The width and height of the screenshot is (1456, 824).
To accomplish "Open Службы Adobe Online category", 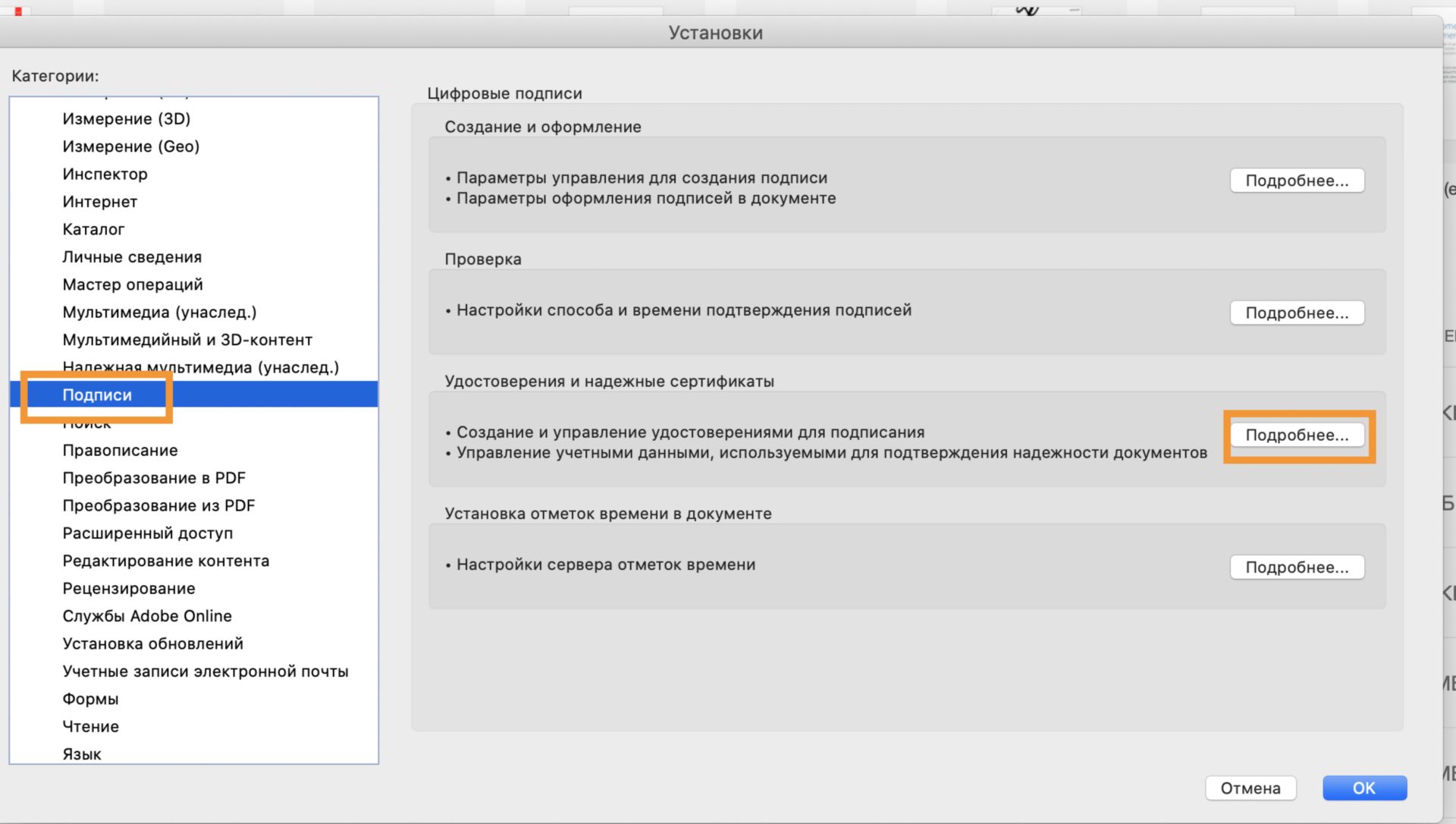I will [x=147, y=616].
